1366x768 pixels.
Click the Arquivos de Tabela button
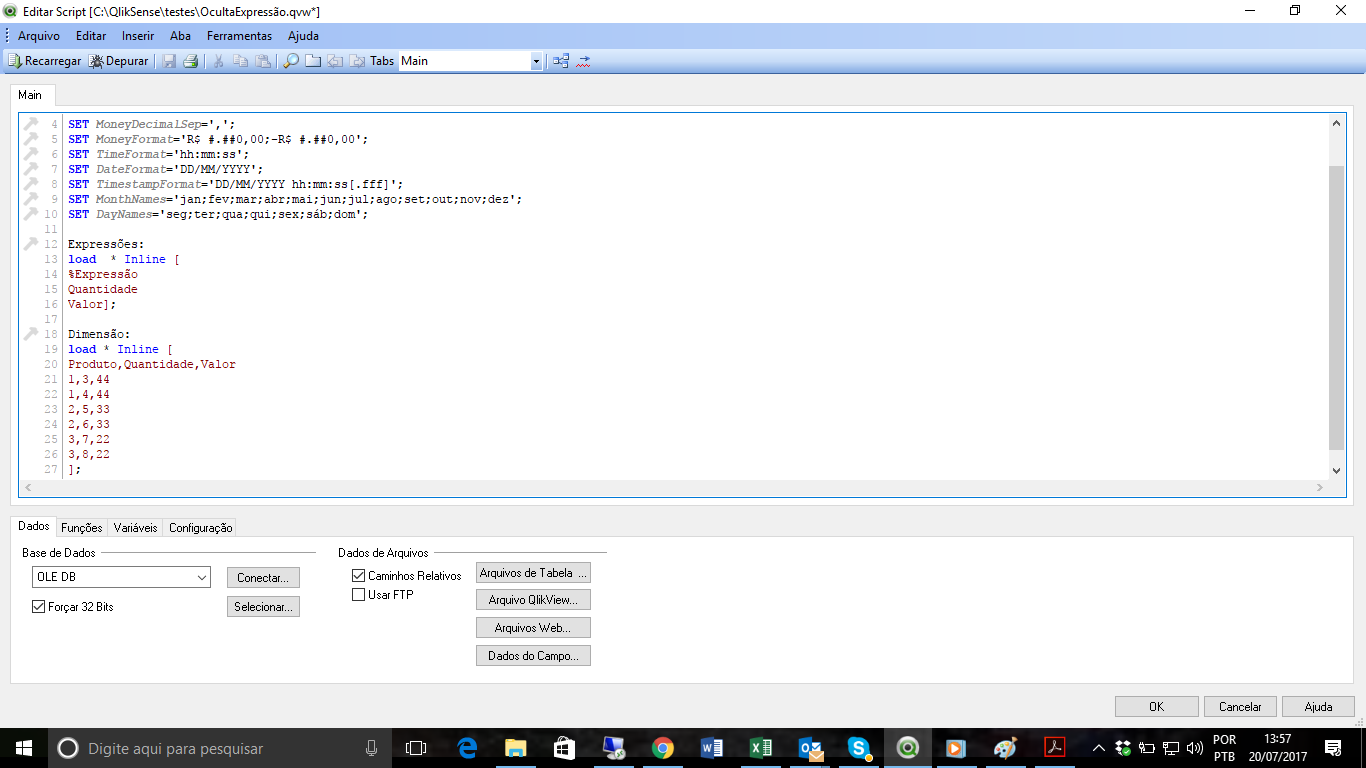533,573
